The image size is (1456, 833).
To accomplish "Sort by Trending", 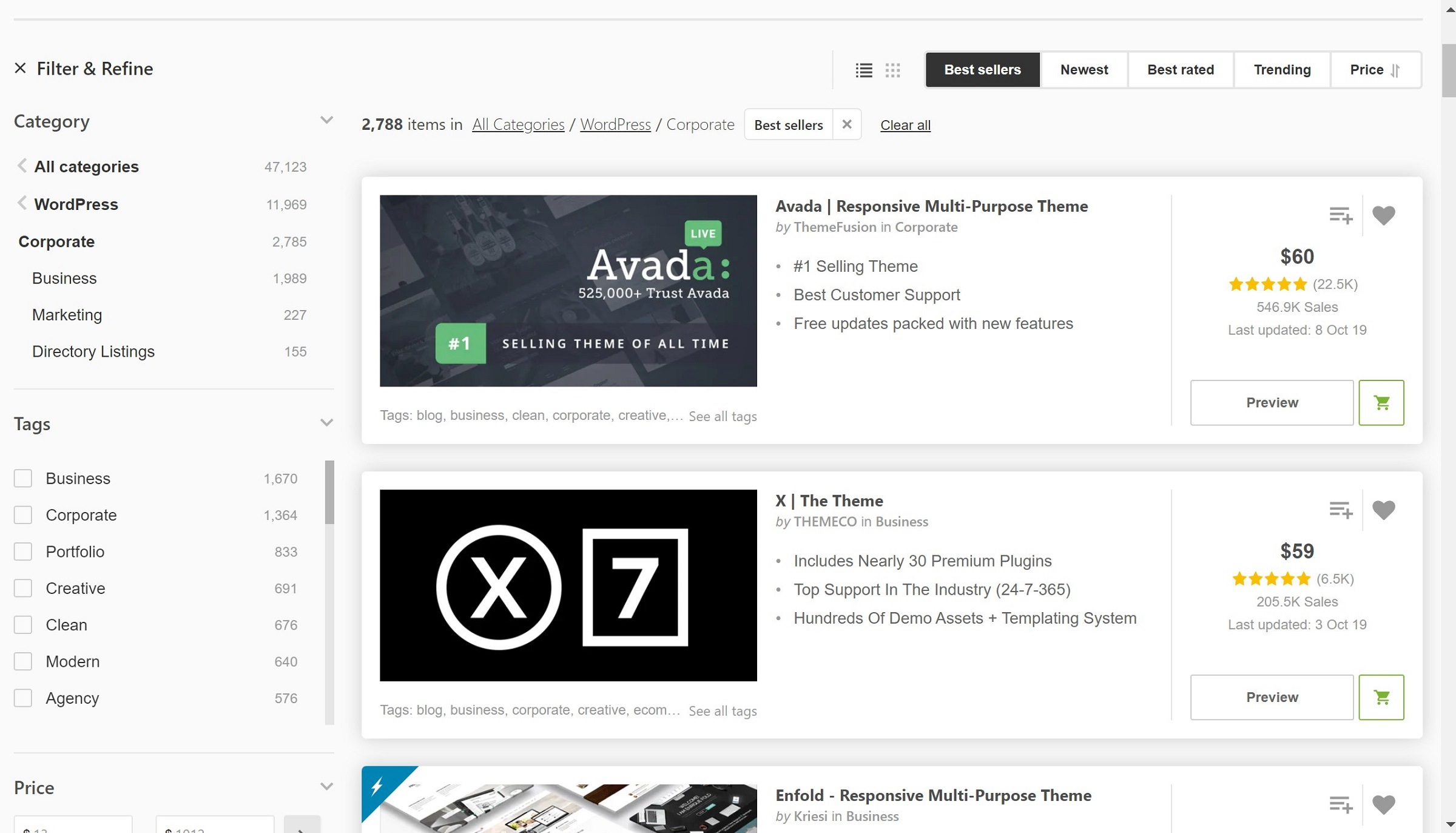I will (x=1282, y=70).
